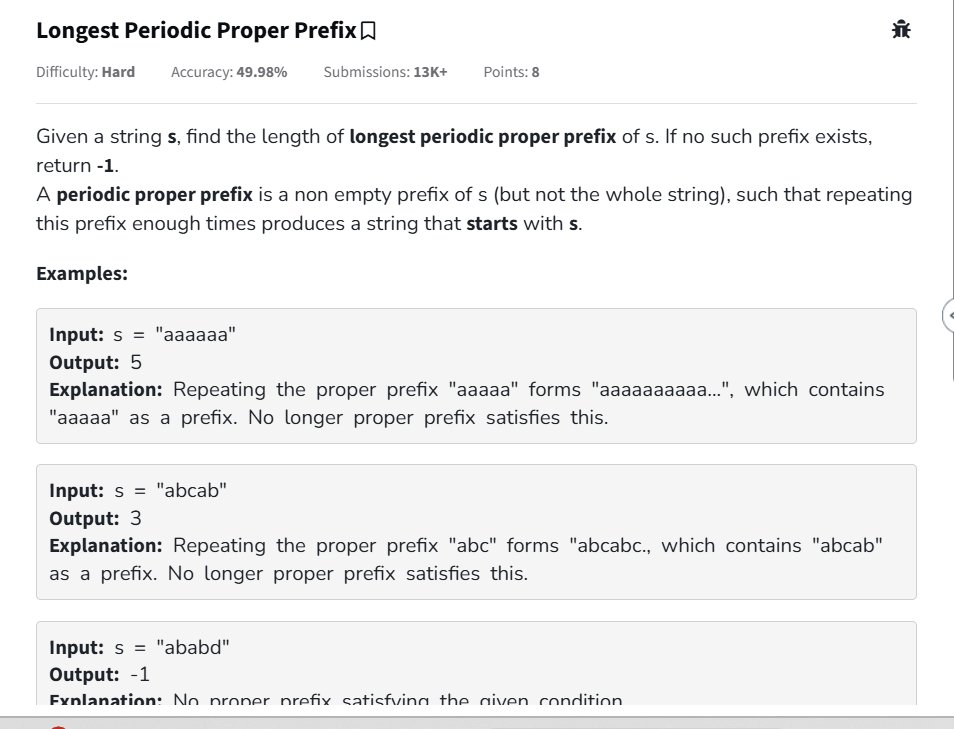The image size is (954, 729).
Task: Click the problem title heading
Action: click(x=195, y=31)
